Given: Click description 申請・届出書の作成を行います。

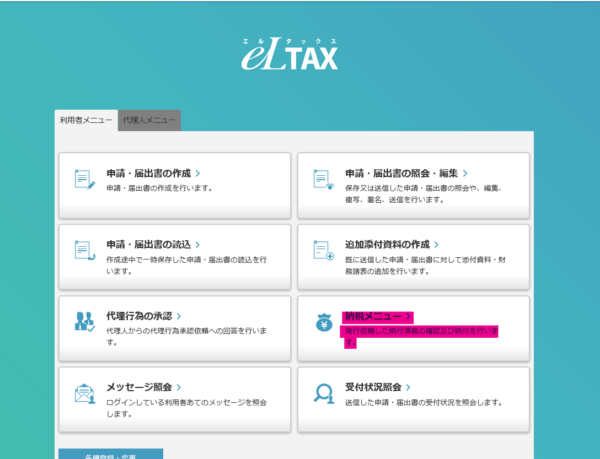Looking at the screenshot, I should tap(159, 188).
